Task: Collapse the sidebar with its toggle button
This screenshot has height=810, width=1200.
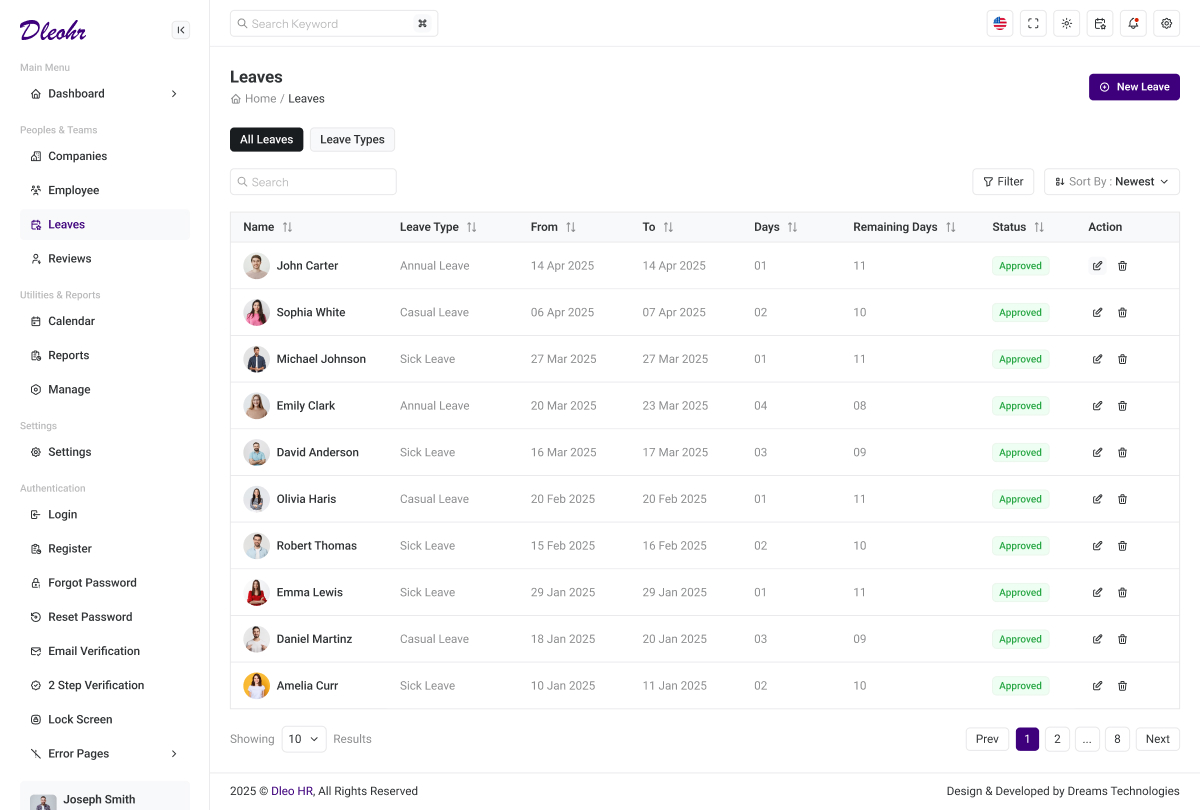Action: [x=181, y=30]
